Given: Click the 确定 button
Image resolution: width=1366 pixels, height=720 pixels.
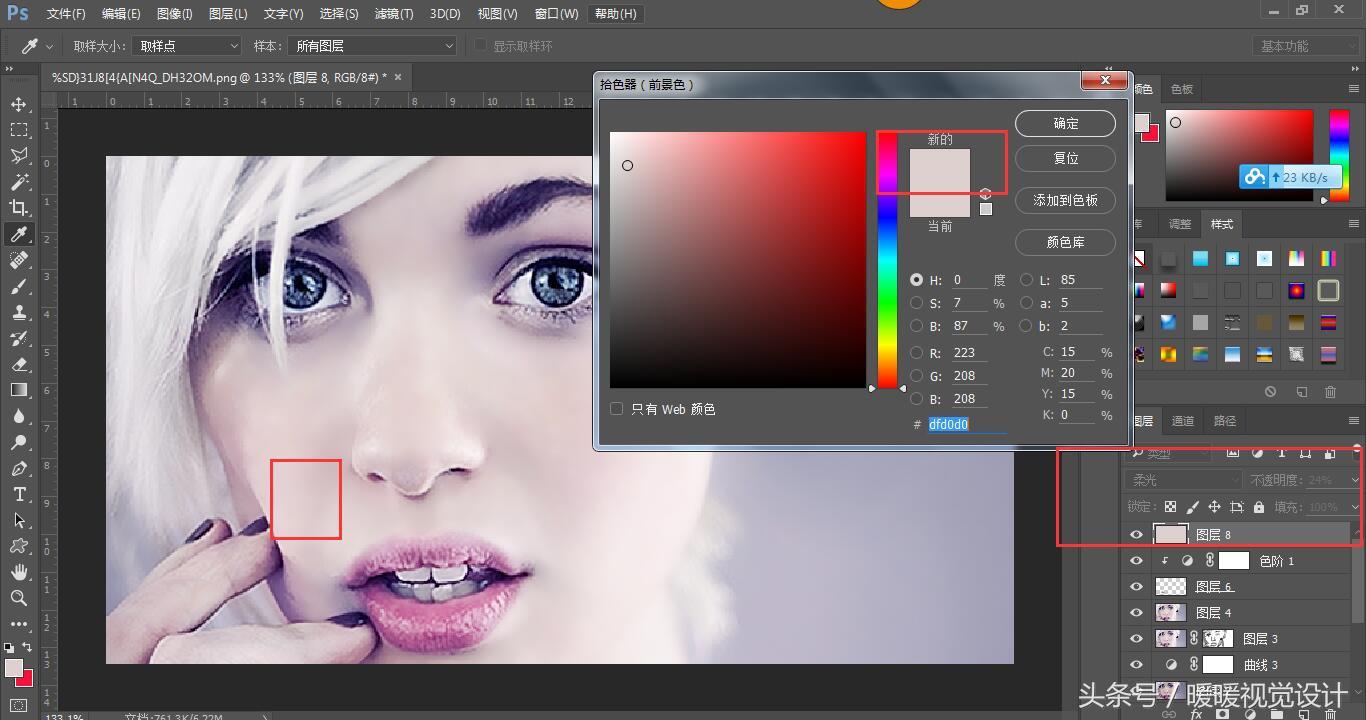Looking at the screenshot, I should (1066, 124).
